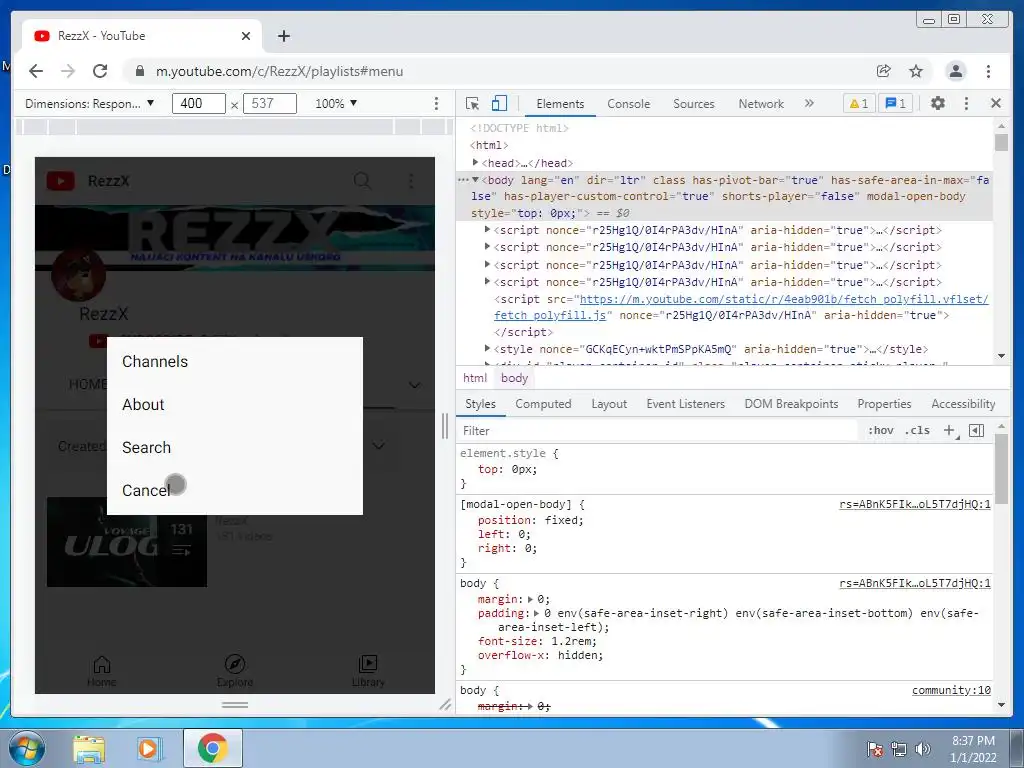
Task: Choose Channels in the popup menu
Action: click(234, 361)
